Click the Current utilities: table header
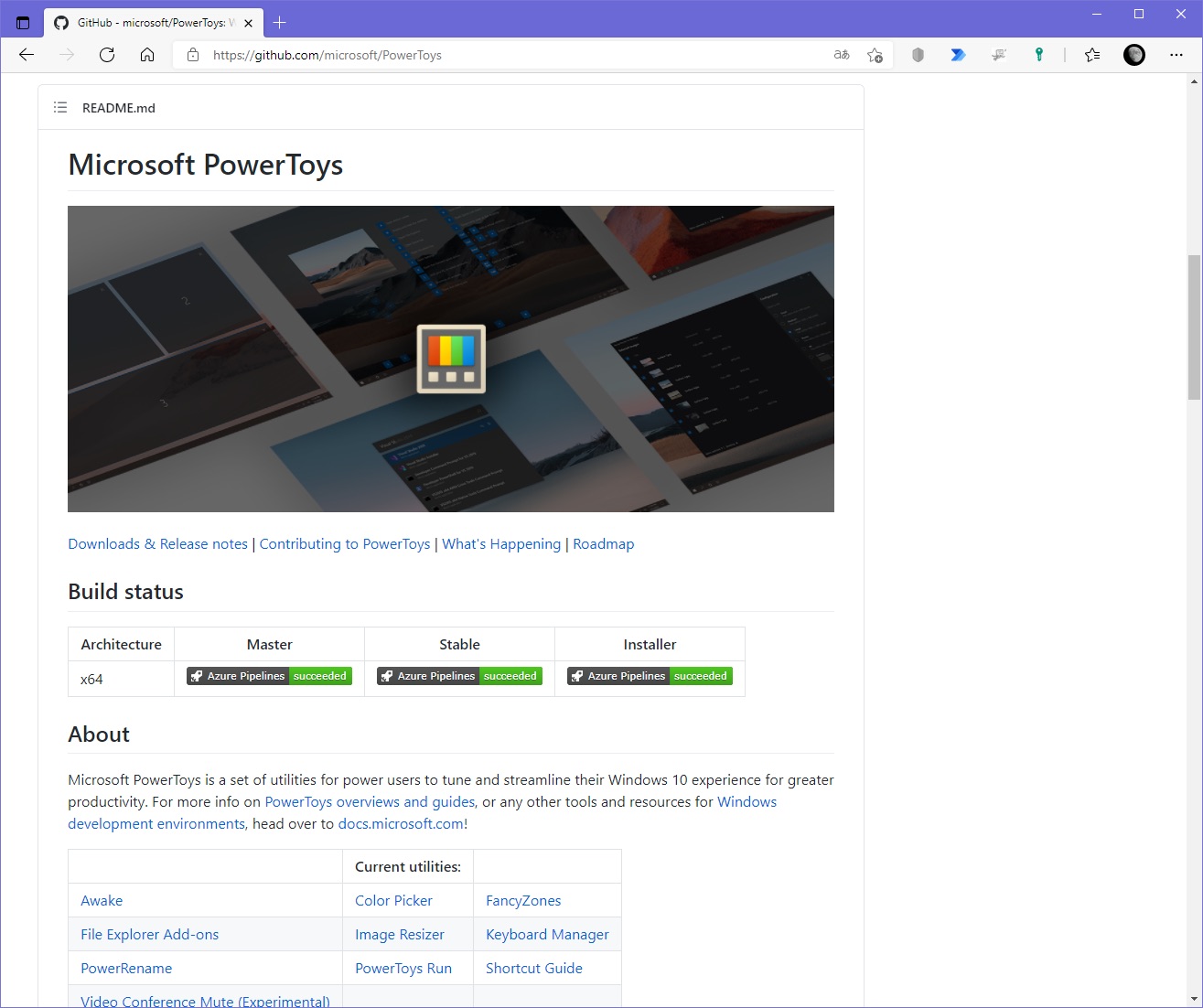Image resolution: width=1203 pixels, height=1008 pixels. click(x=408, y=866)
